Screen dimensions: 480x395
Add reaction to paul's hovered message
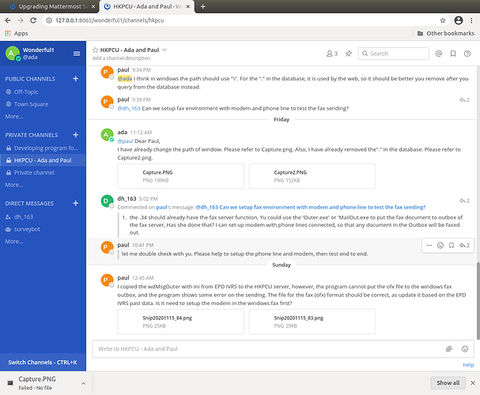(440, 245)
